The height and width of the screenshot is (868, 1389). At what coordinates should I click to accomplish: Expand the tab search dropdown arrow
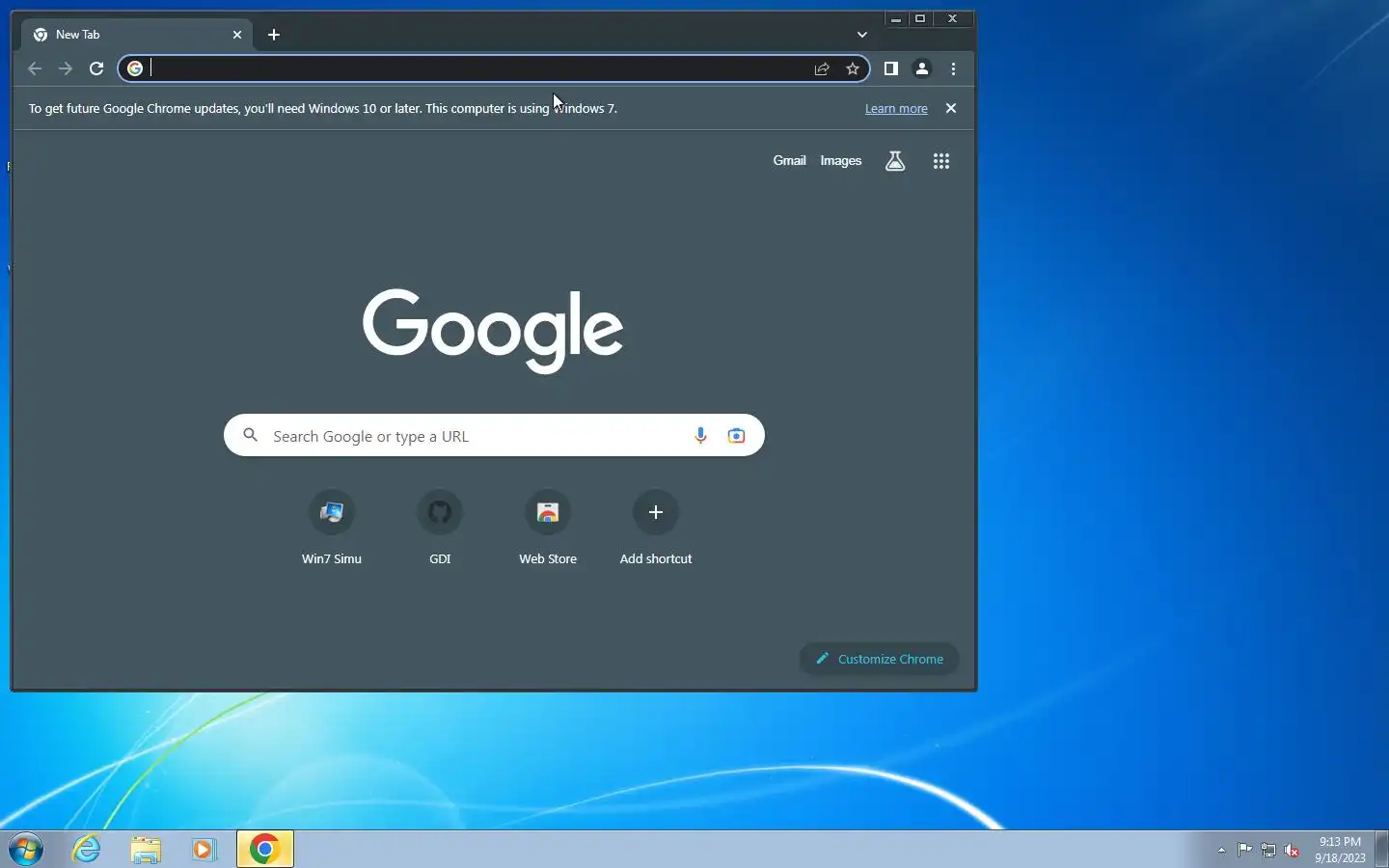862,35
